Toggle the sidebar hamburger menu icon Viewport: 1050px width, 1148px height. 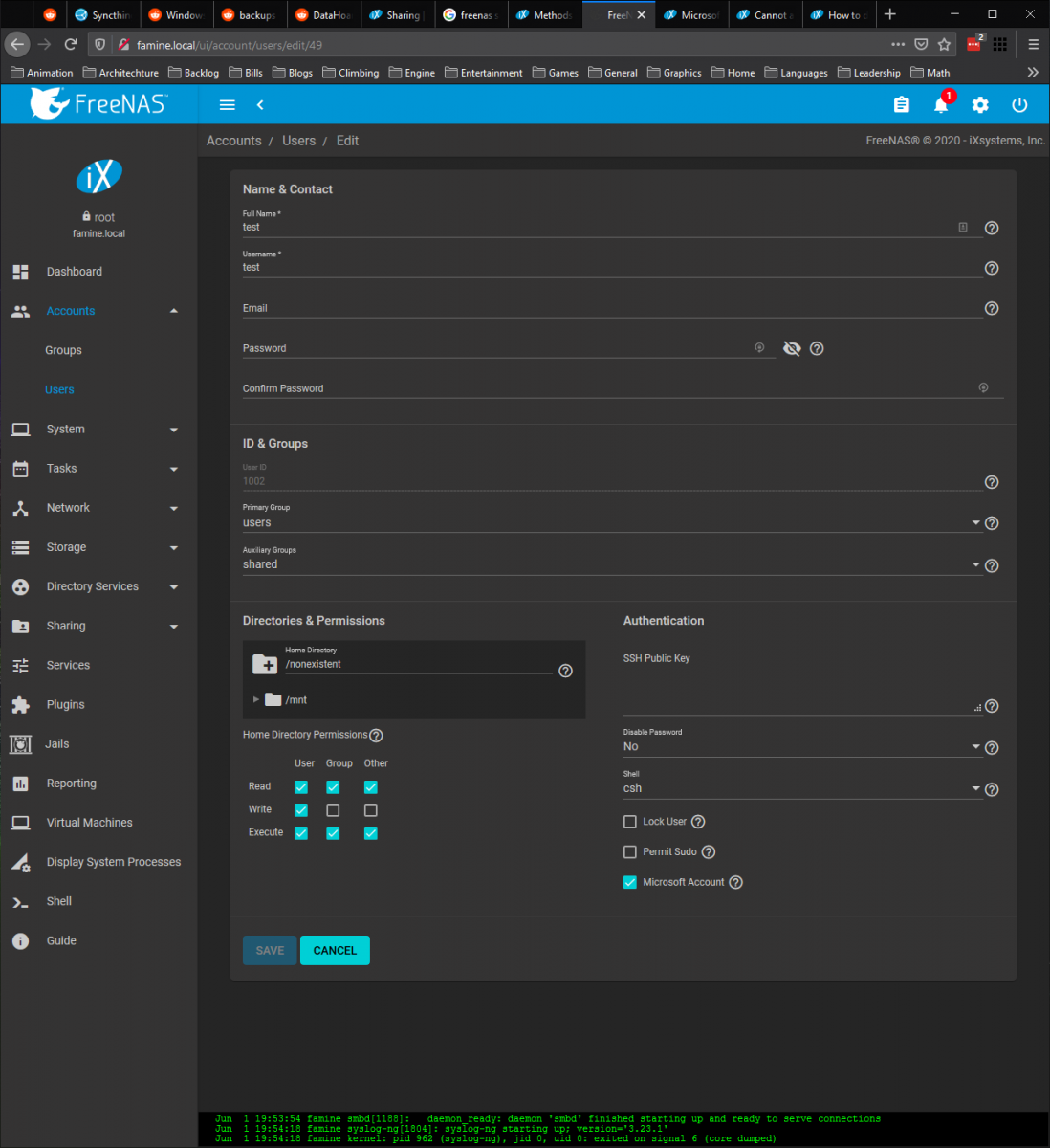(228, 105)
